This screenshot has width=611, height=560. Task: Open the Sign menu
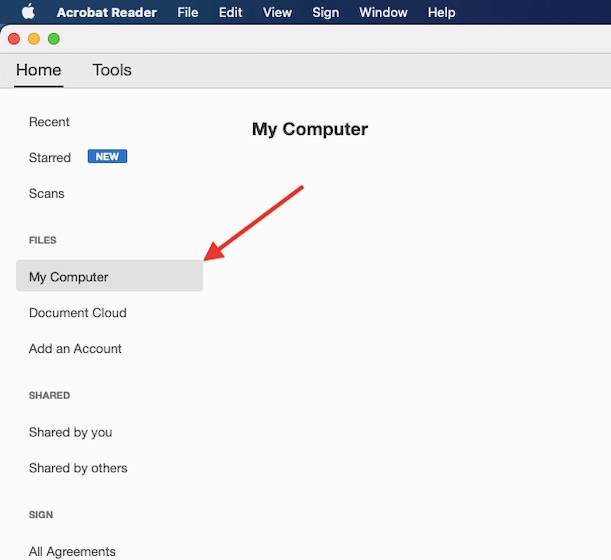coord(325,12)
